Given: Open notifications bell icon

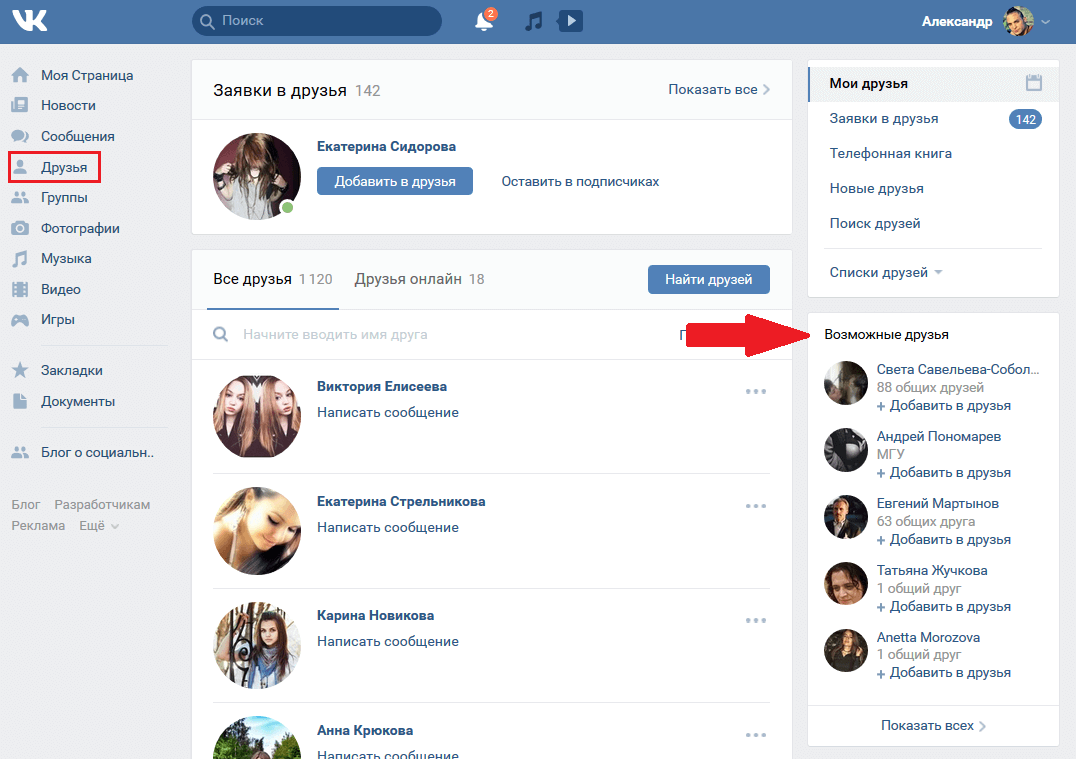Looking at the screenshot, I should click(x=484, y=21).
